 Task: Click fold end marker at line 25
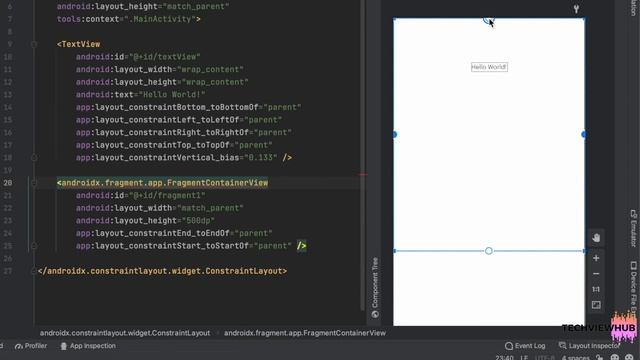pyautogui.click(x=34, y=246)
